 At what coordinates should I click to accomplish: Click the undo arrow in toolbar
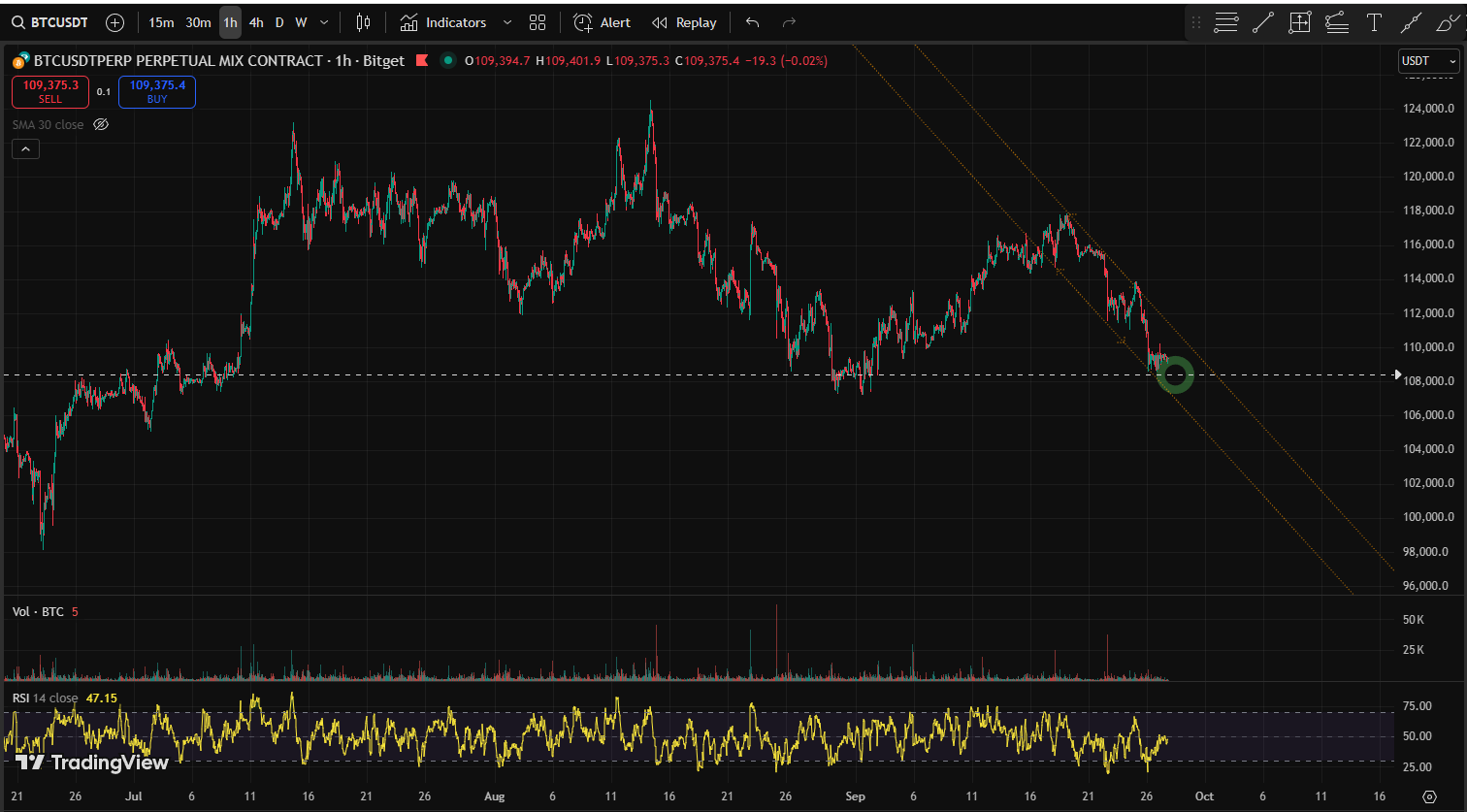(752, 22)
